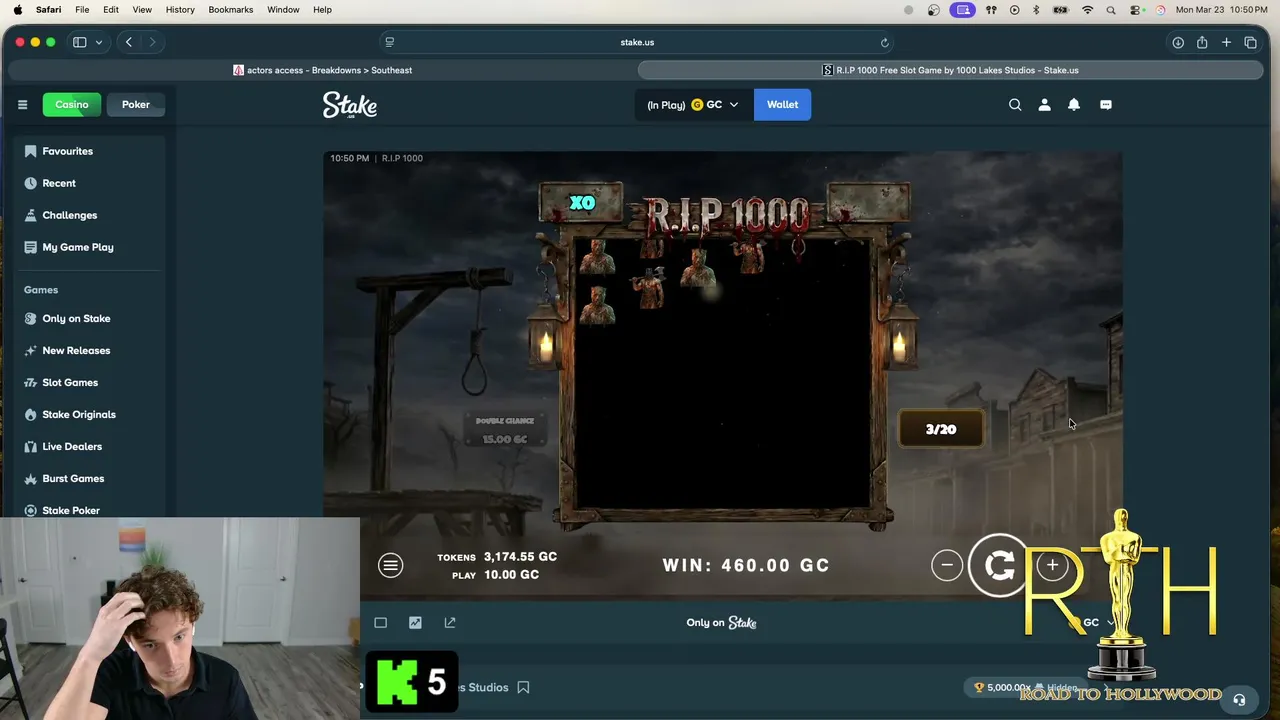Screen dimensions: 1280x720
Task: Open the History menu
Action: click(x=180, y=9)
